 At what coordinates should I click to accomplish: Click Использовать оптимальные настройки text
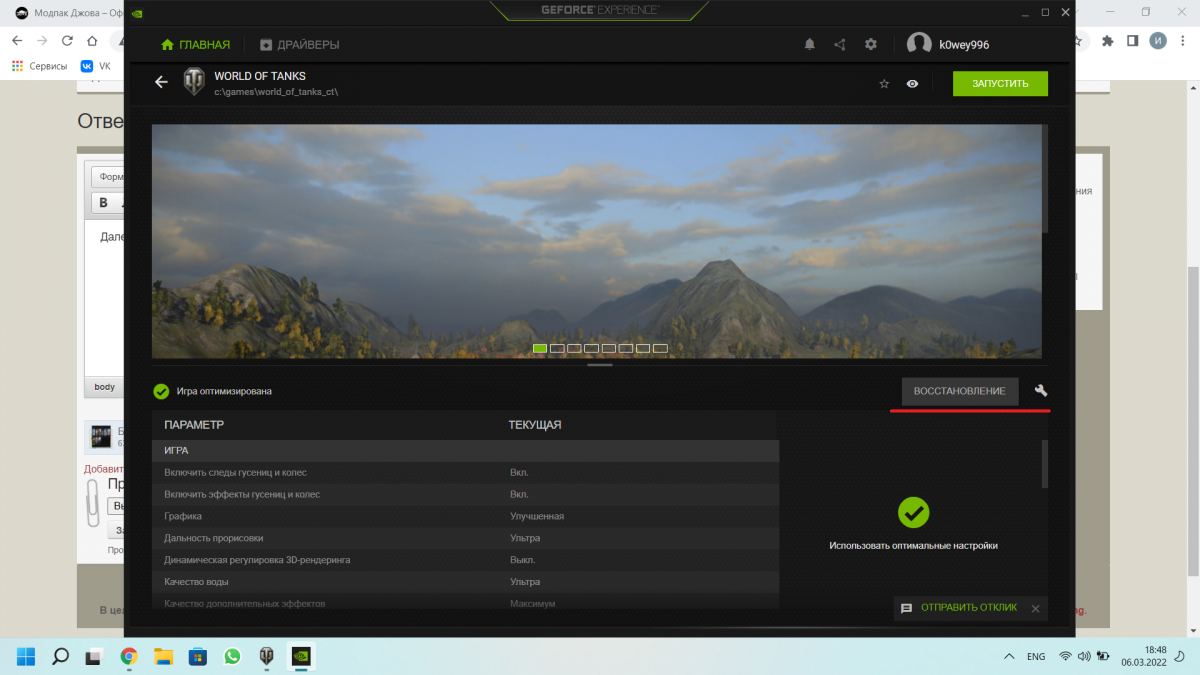[913, 546]
